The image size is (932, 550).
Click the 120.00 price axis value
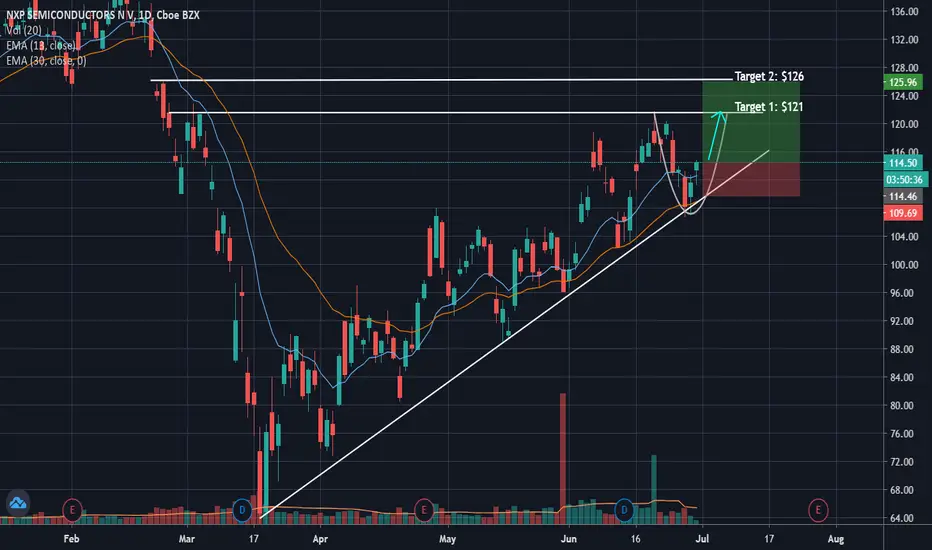904,124
